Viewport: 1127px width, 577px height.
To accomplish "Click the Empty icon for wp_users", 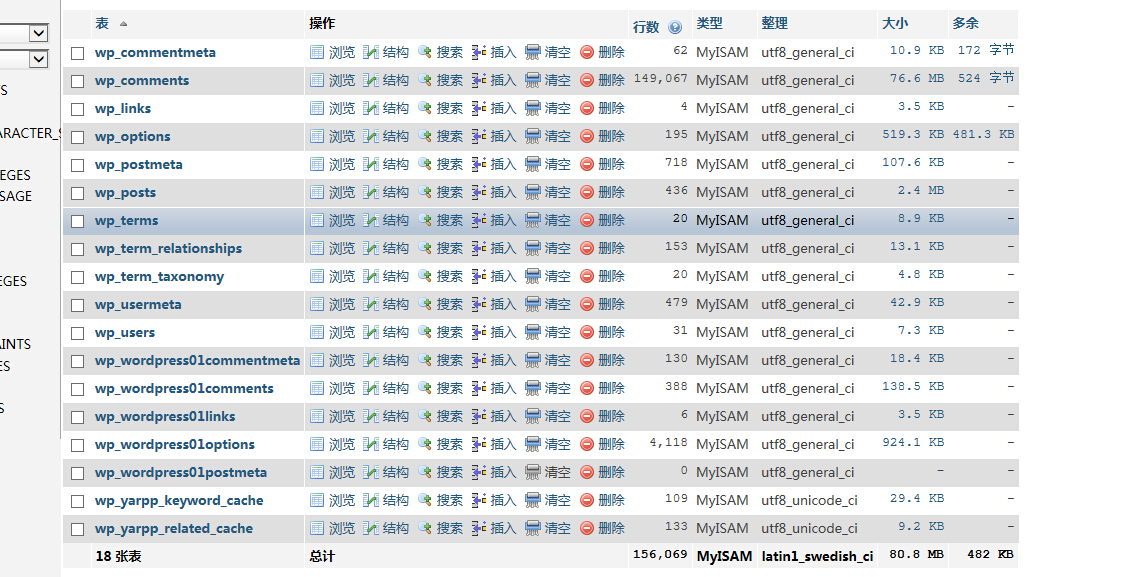I will click(533, 332).
